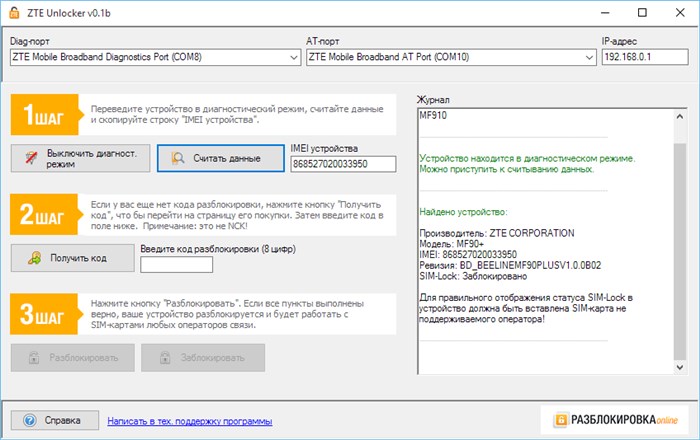Image resolution: width=700 pixels, height=440 pixels.
Task: Select the ZTE Diagnostics Port COM8 combo box
Action: (x=155, y=57)
